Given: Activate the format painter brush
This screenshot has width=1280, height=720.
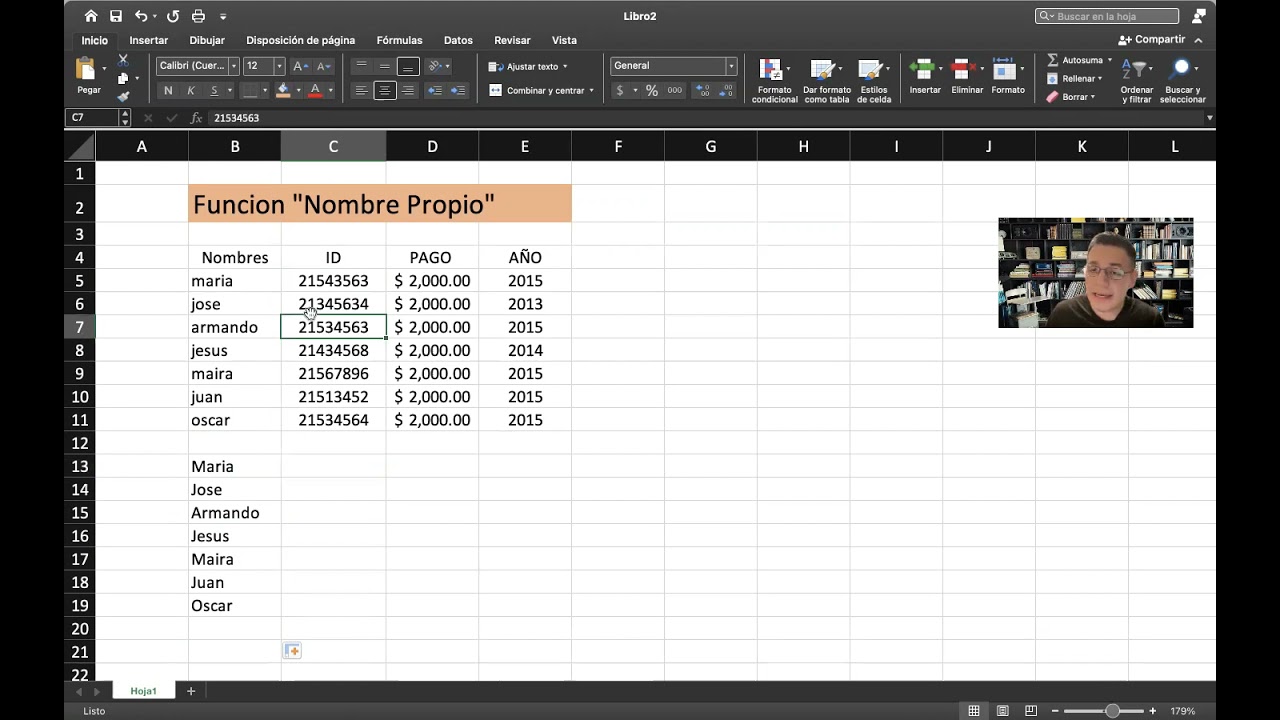Looking at the screenshot, I should pos(123,96).
